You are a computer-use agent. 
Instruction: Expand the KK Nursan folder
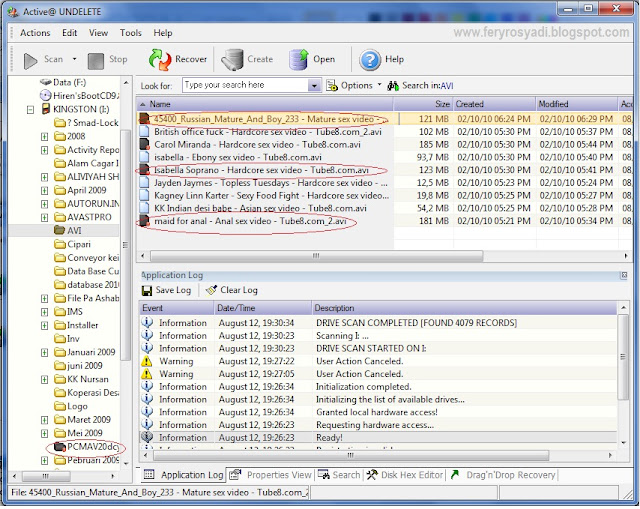(44, 380)
